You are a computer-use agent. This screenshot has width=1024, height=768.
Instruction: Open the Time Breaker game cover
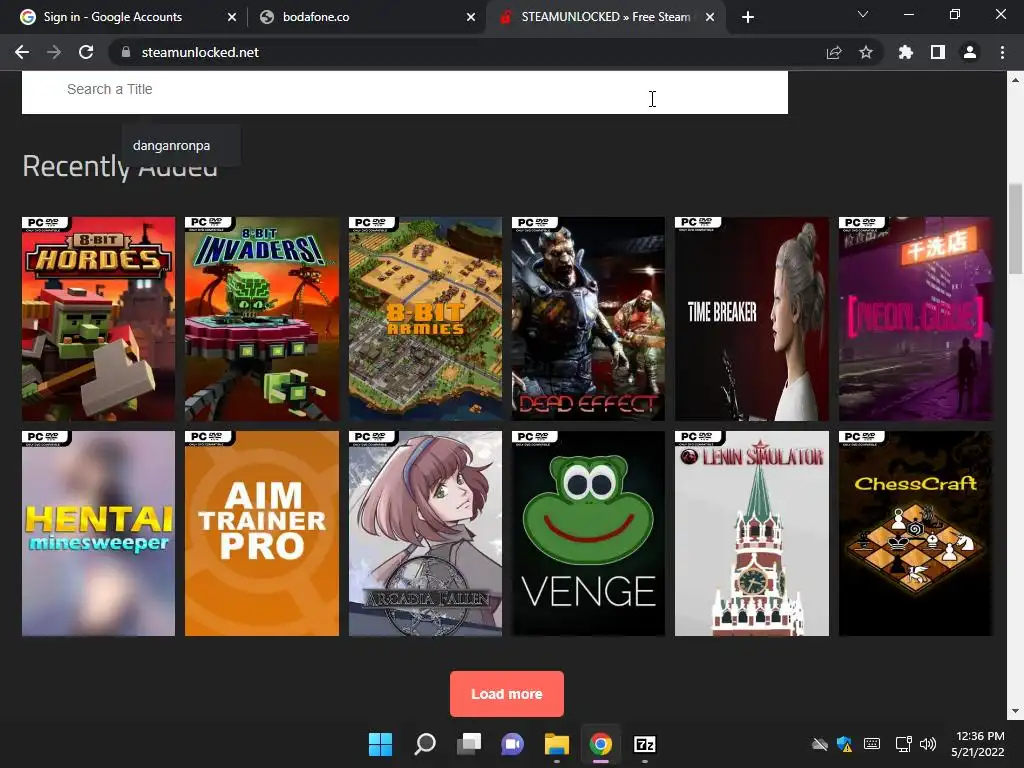(752, 319)
